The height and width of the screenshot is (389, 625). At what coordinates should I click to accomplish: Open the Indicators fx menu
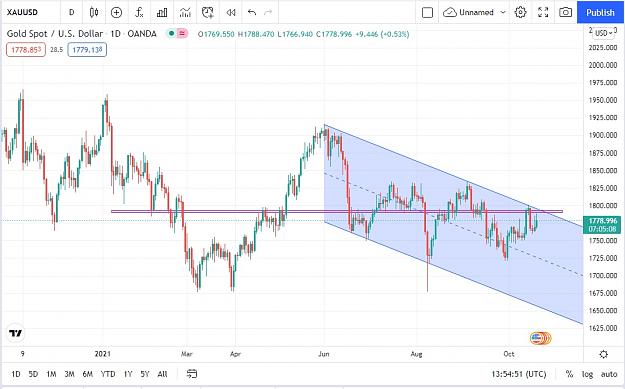pos(139,12)
